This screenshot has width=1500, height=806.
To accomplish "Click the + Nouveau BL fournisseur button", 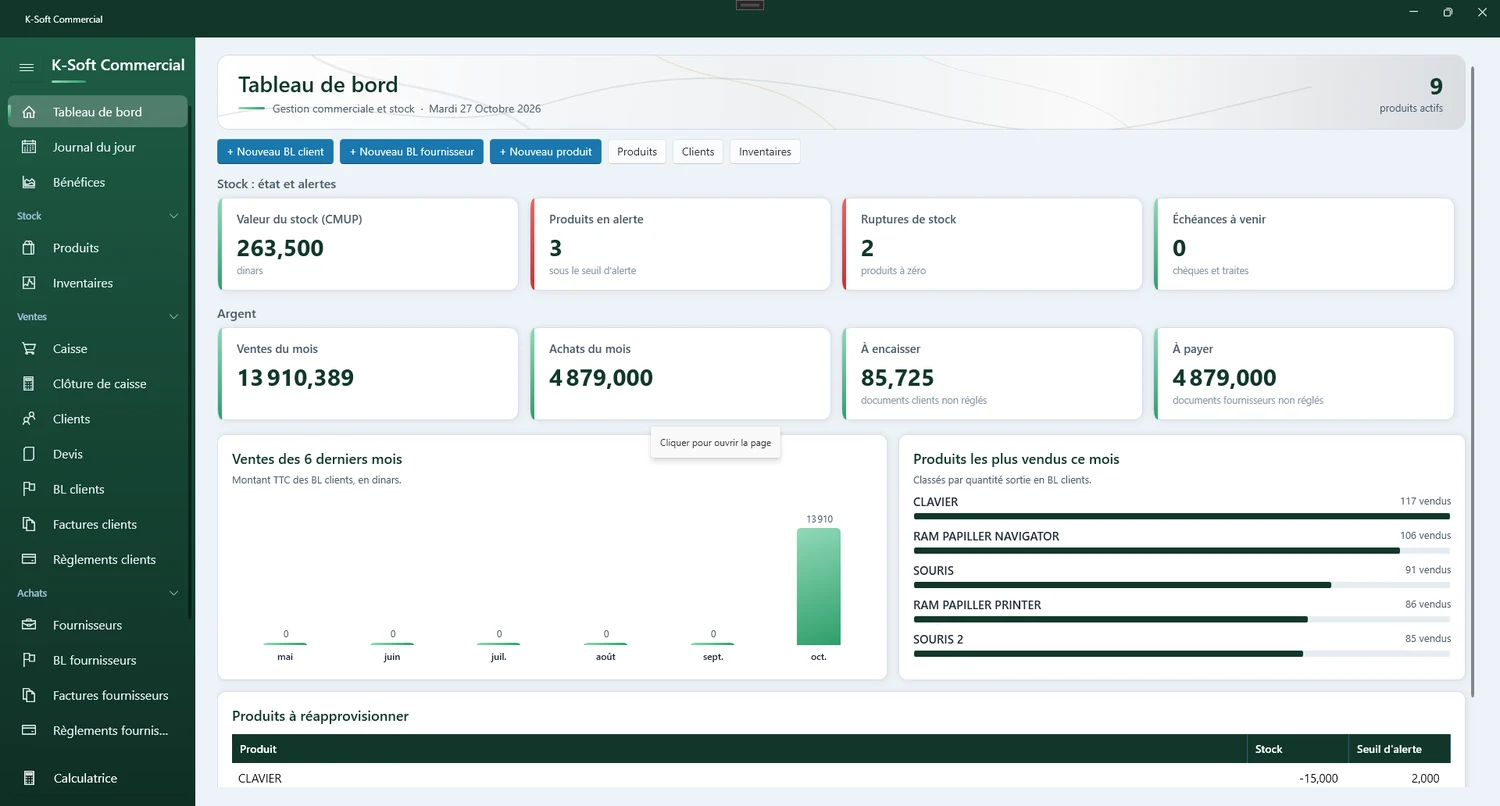I will pyautogui.click(x=412, y=152).
